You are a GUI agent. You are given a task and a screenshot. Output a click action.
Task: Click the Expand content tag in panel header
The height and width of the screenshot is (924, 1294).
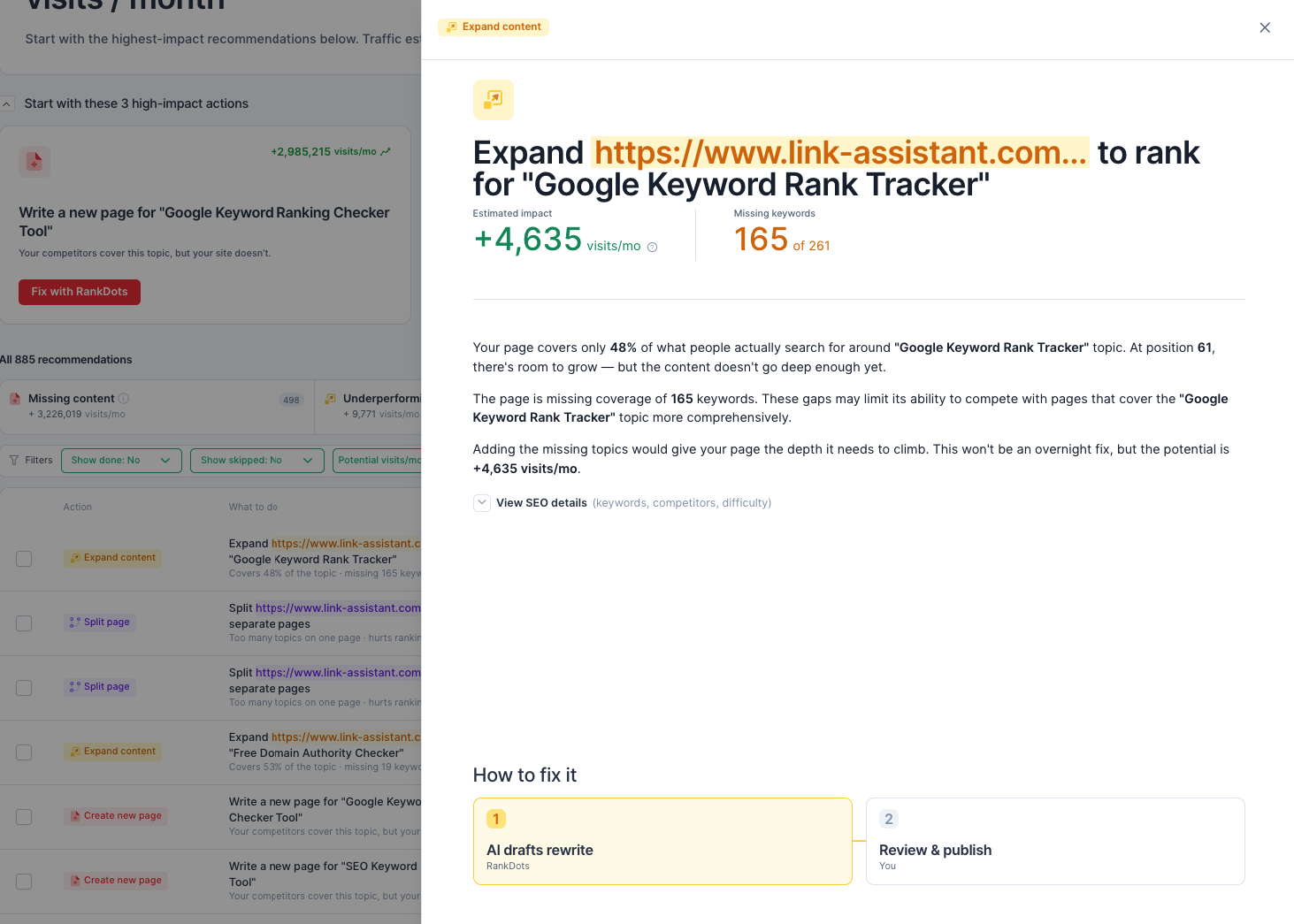[x=494, y=27]
